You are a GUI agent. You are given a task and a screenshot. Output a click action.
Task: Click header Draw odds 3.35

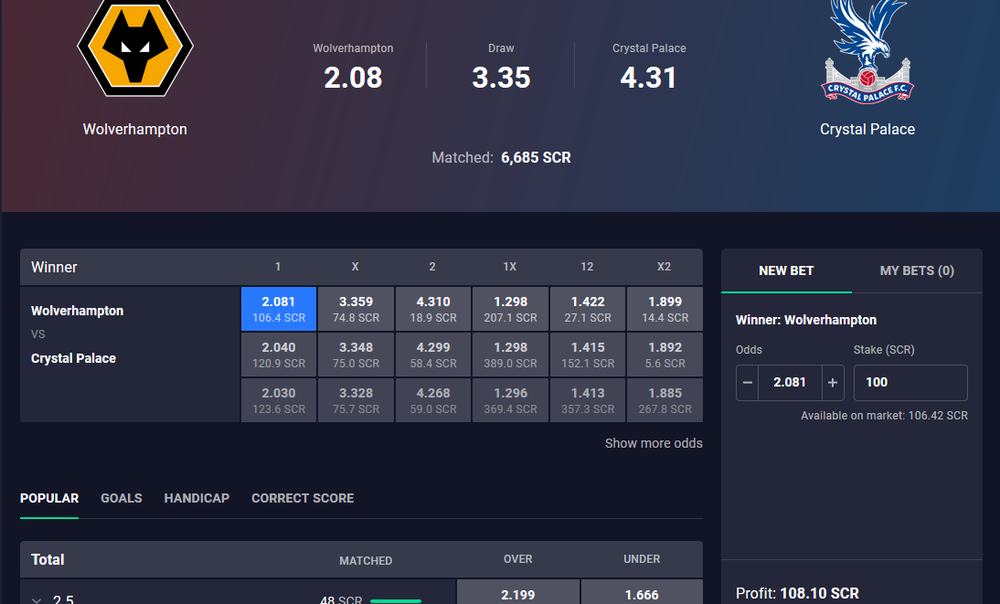coord(501,78)
